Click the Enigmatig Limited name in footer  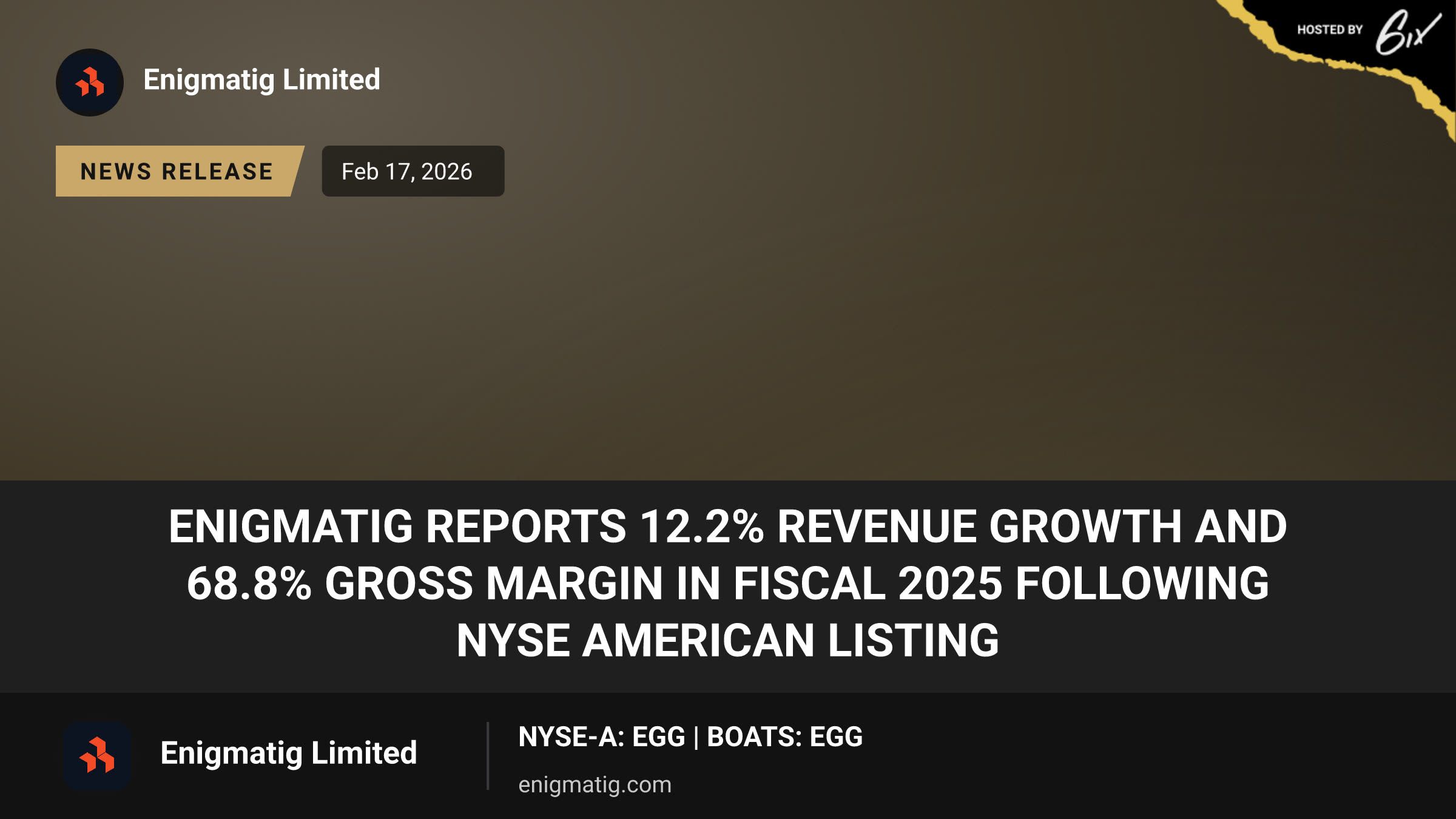click(289, 753)
